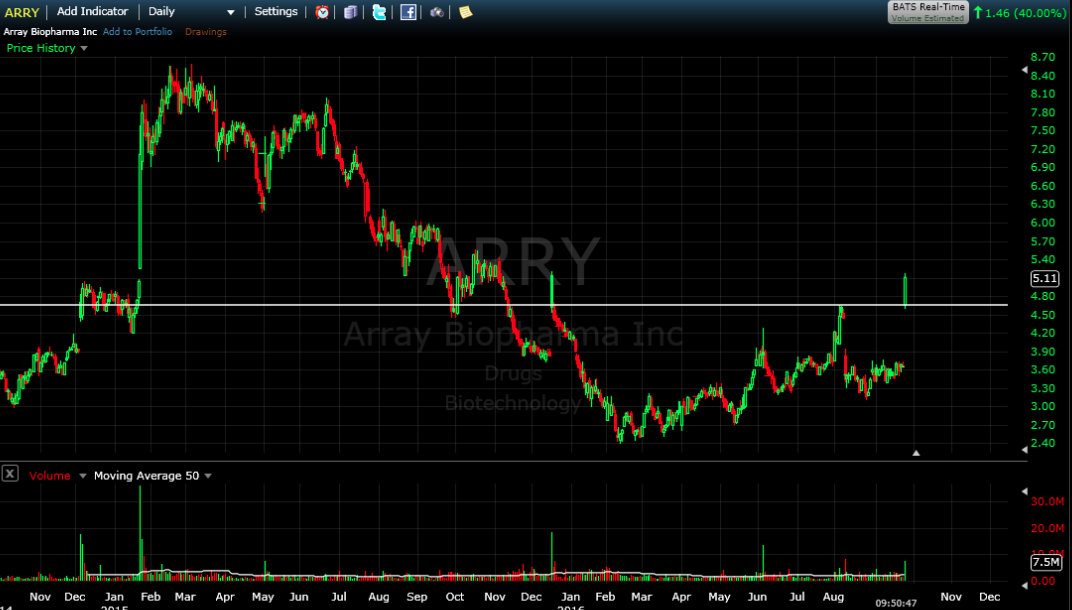Click the BATS Real-Time button

point(928,12)
